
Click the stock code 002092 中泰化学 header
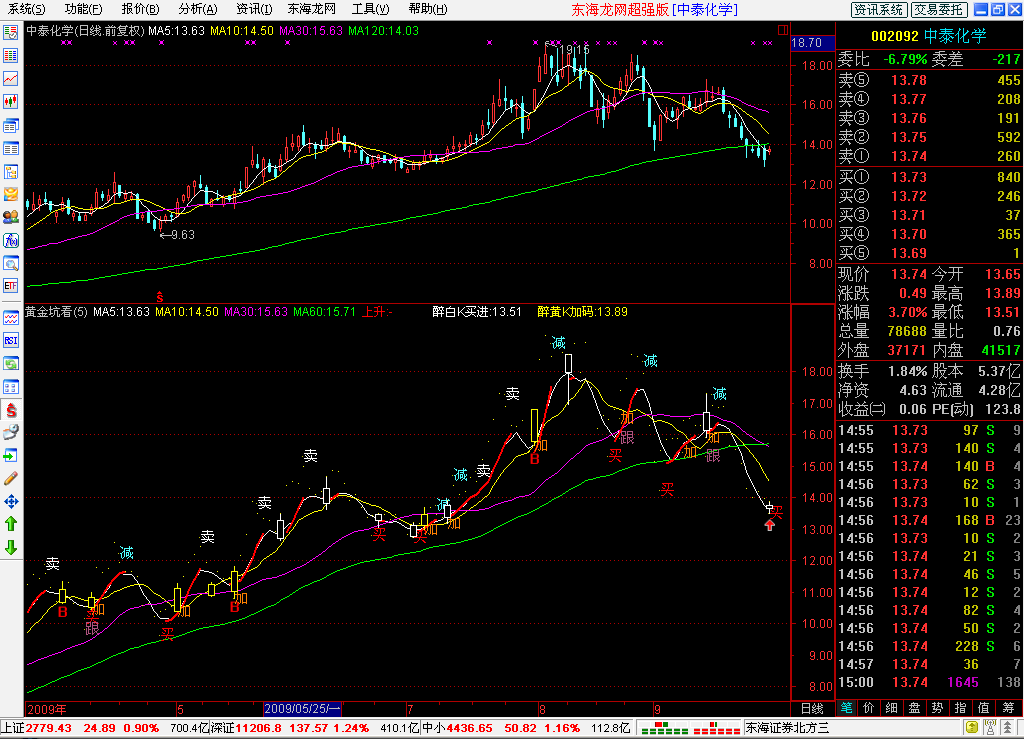[x=929, y=36]
